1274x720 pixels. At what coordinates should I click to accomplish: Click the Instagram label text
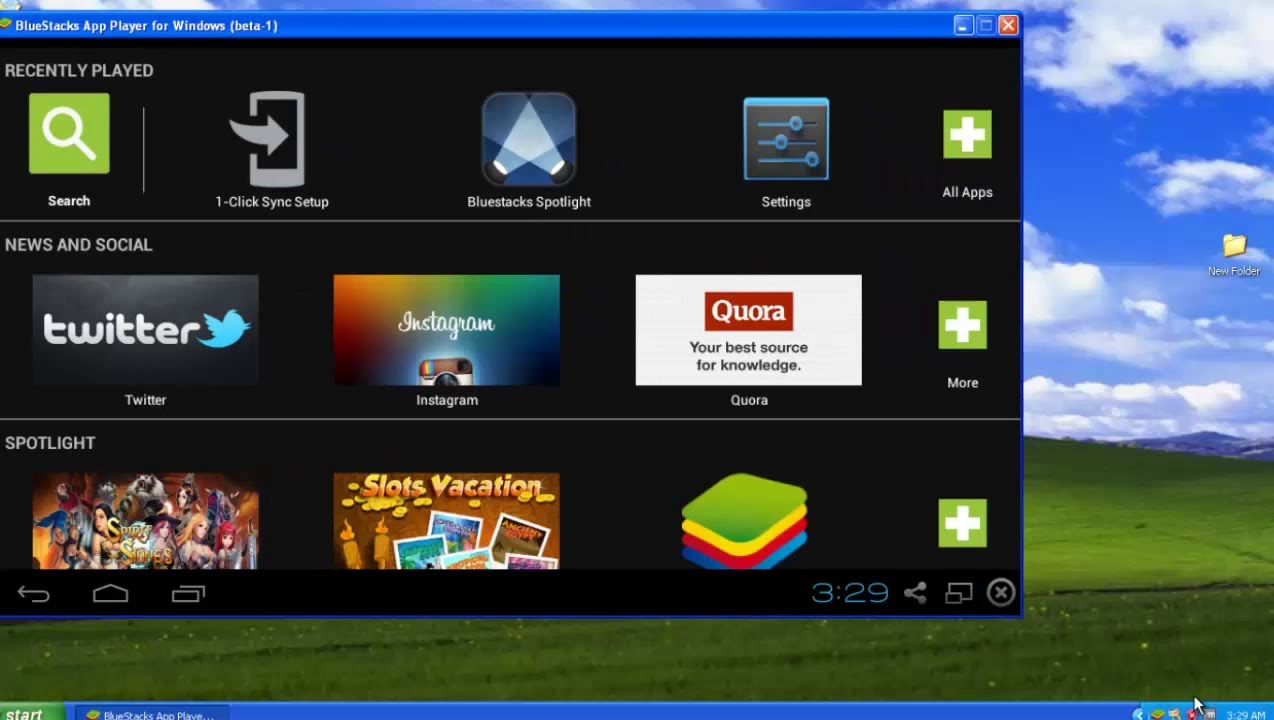coord(447,400)
